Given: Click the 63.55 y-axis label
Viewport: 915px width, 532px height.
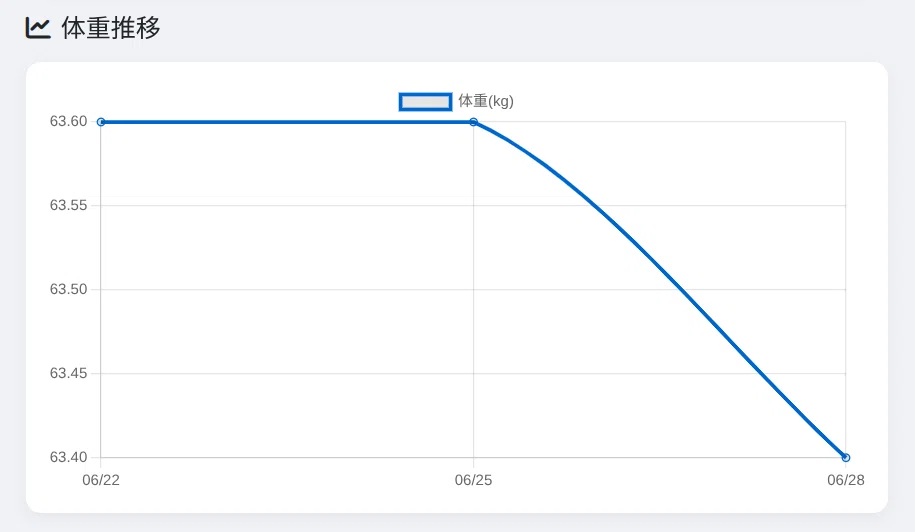Looking at the screenshot, I should point(68,205).
